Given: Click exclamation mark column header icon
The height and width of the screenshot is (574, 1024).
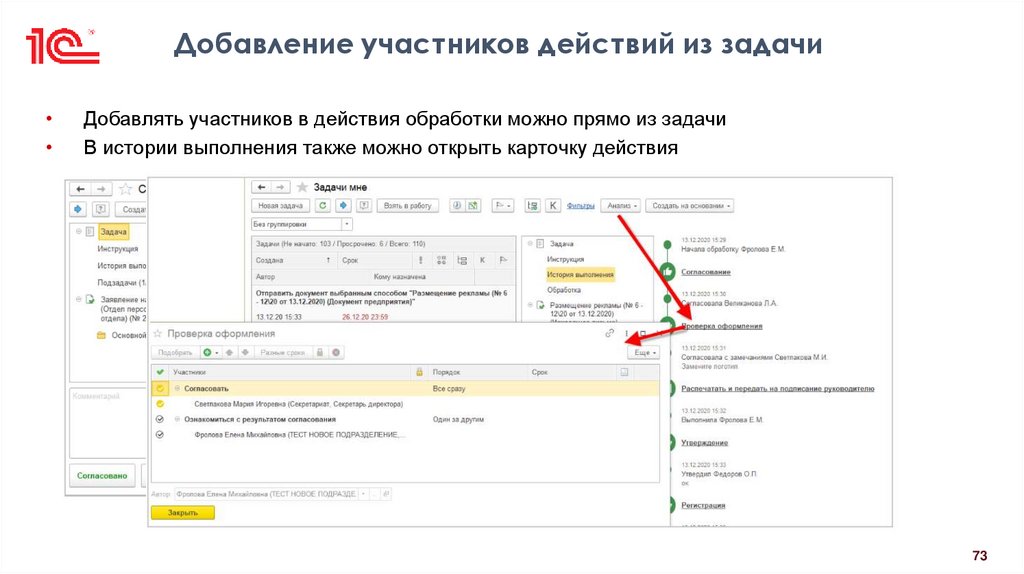Looking at the screenshot, I should tap(421, 260).
